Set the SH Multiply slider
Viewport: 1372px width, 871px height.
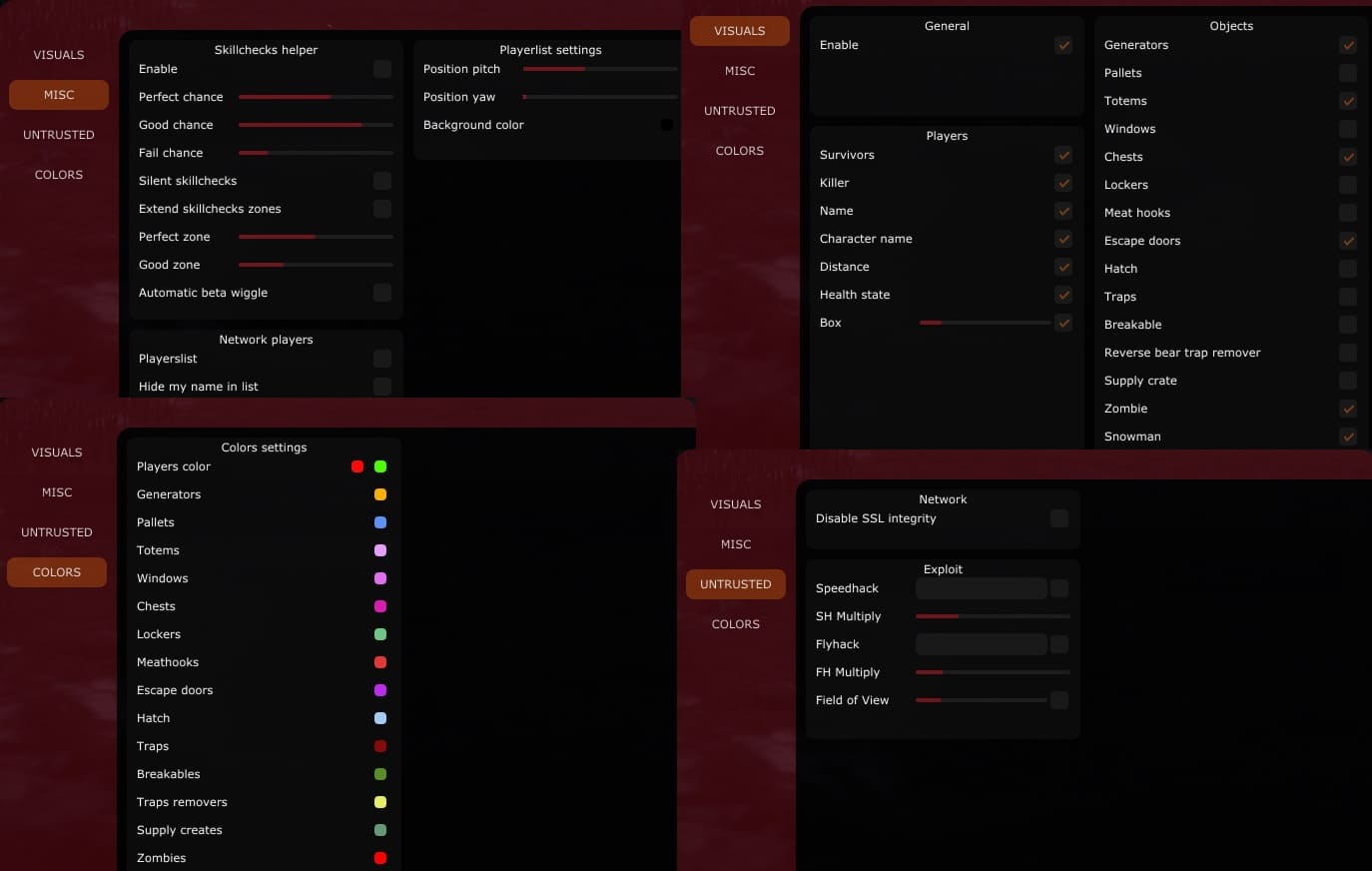993,616
